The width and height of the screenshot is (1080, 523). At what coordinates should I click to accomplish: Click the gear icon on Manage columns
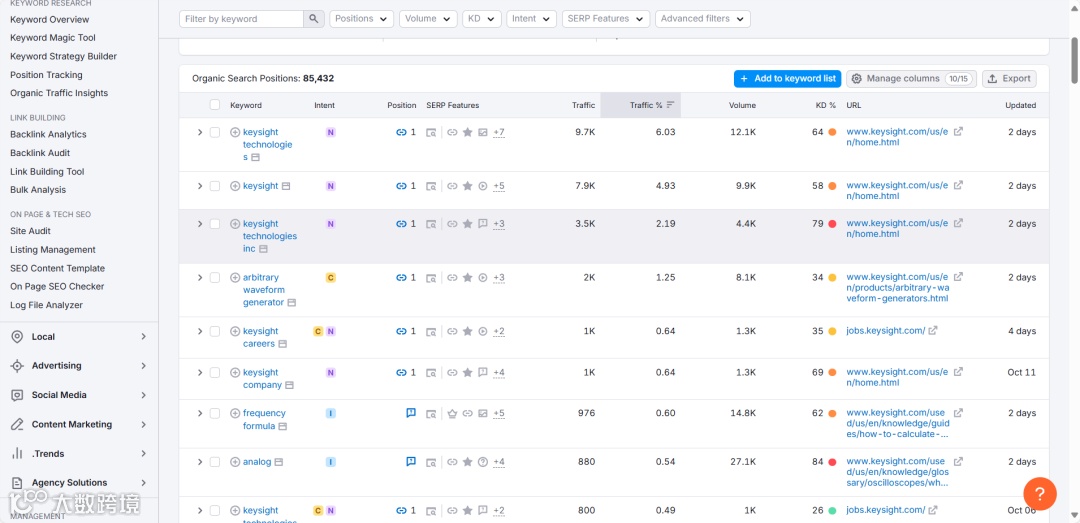857,79
